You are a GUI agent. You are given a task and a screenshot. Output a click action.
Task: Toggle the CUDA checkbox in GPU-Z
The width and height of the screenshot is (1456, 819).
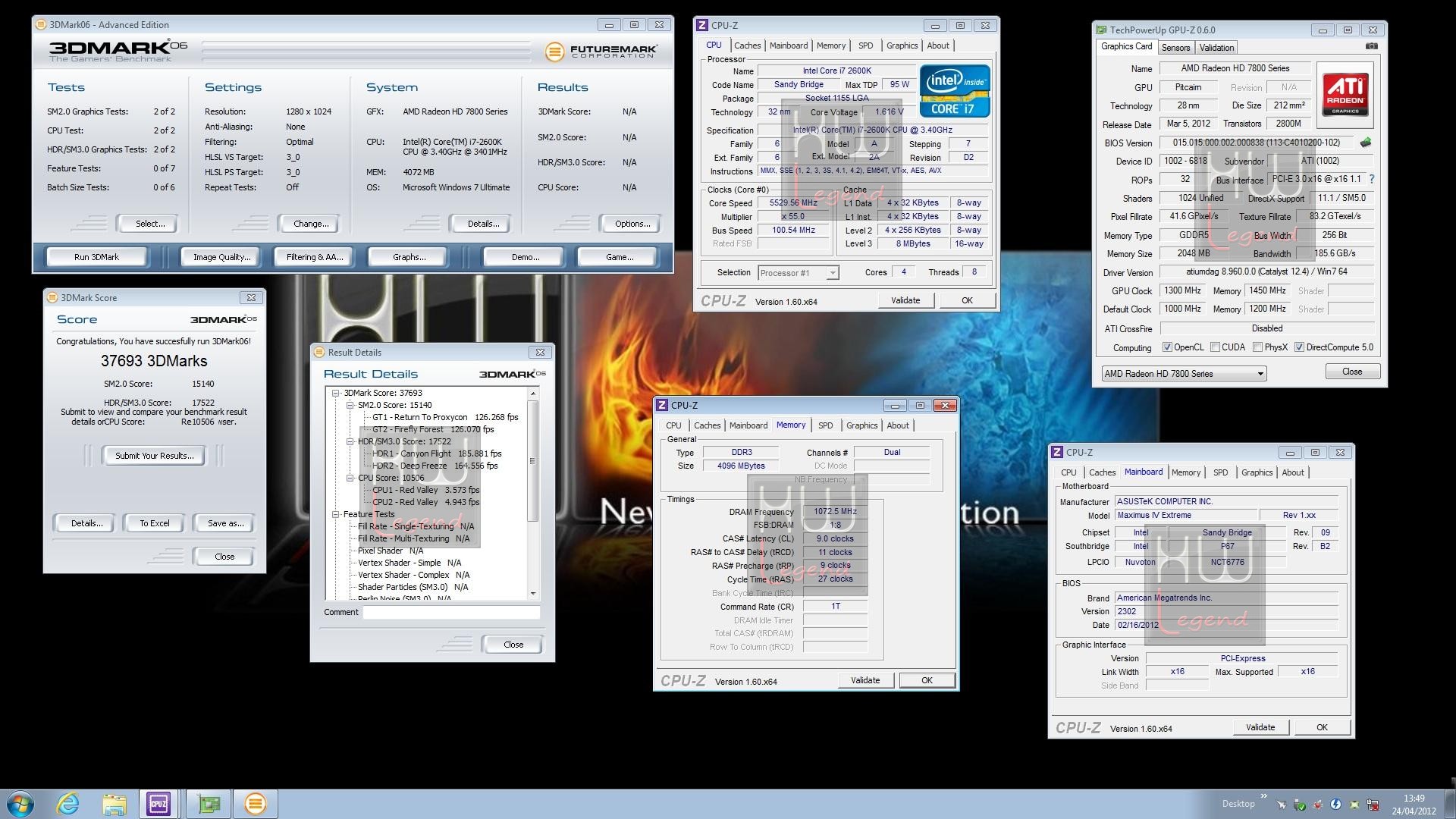tap(1215, 347)
